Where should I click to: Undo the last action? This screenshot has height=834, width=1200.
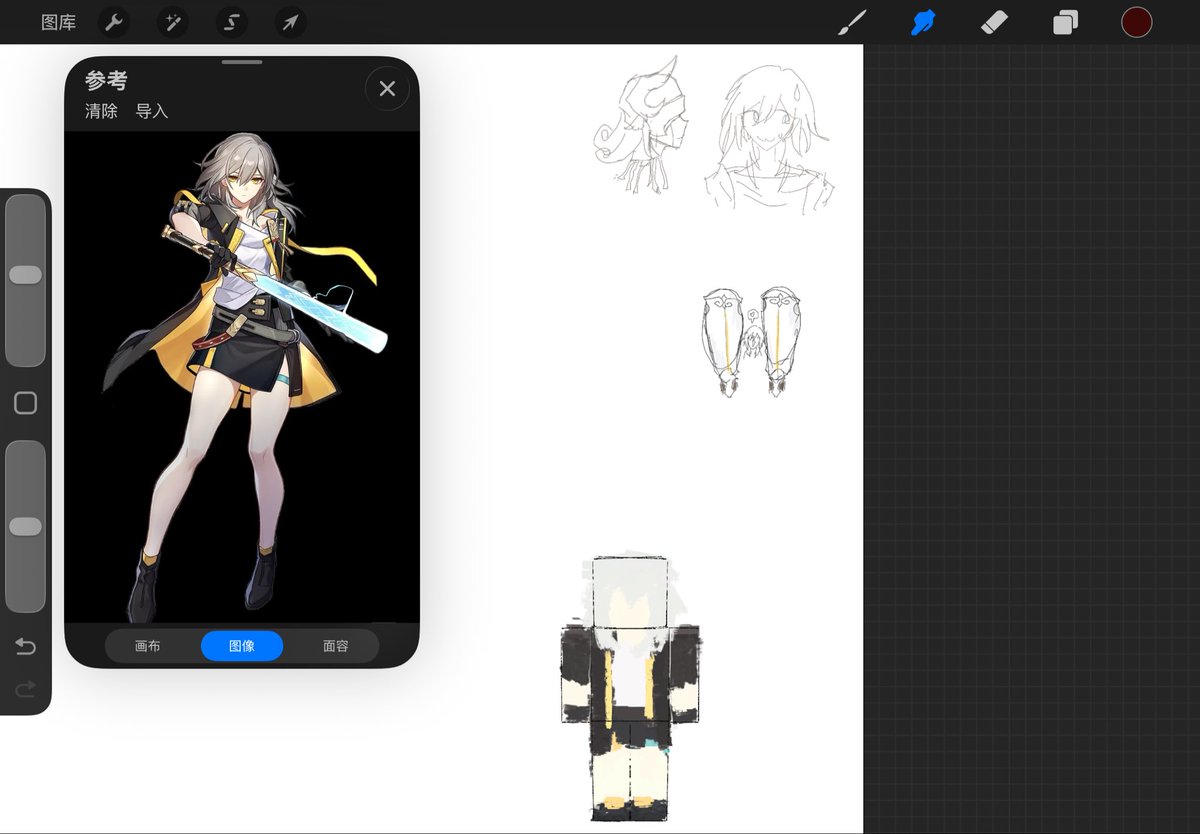pos(25,647)
